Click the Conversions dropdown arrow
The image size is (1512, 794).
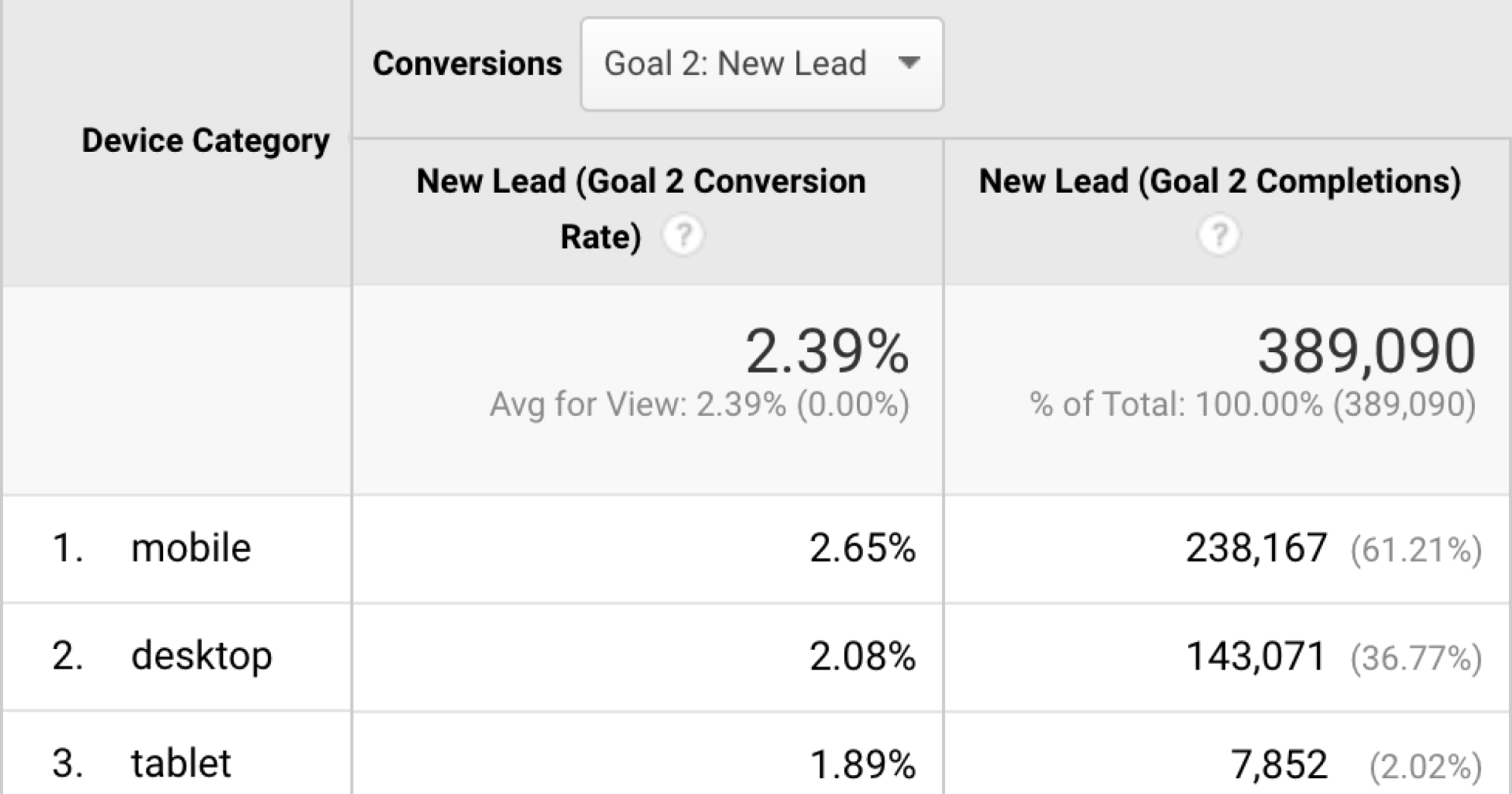point(910,63)
